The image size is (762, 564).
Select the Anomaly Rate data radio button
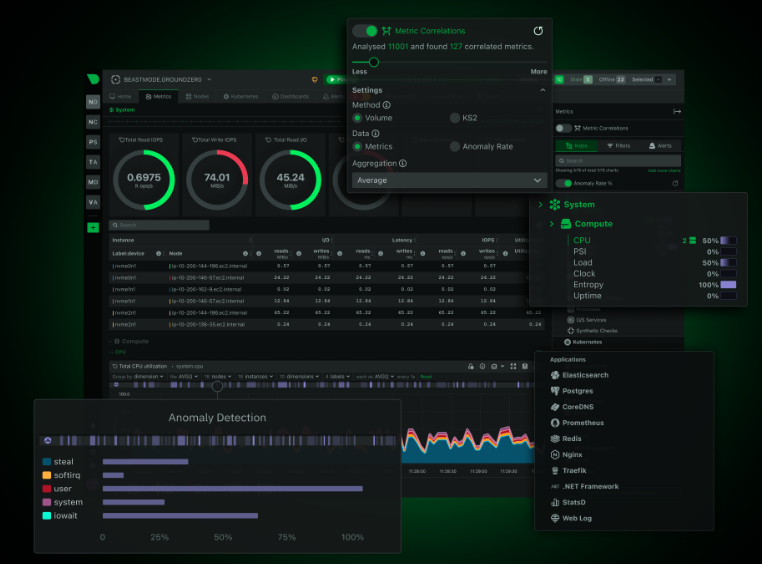pos(455,147)
